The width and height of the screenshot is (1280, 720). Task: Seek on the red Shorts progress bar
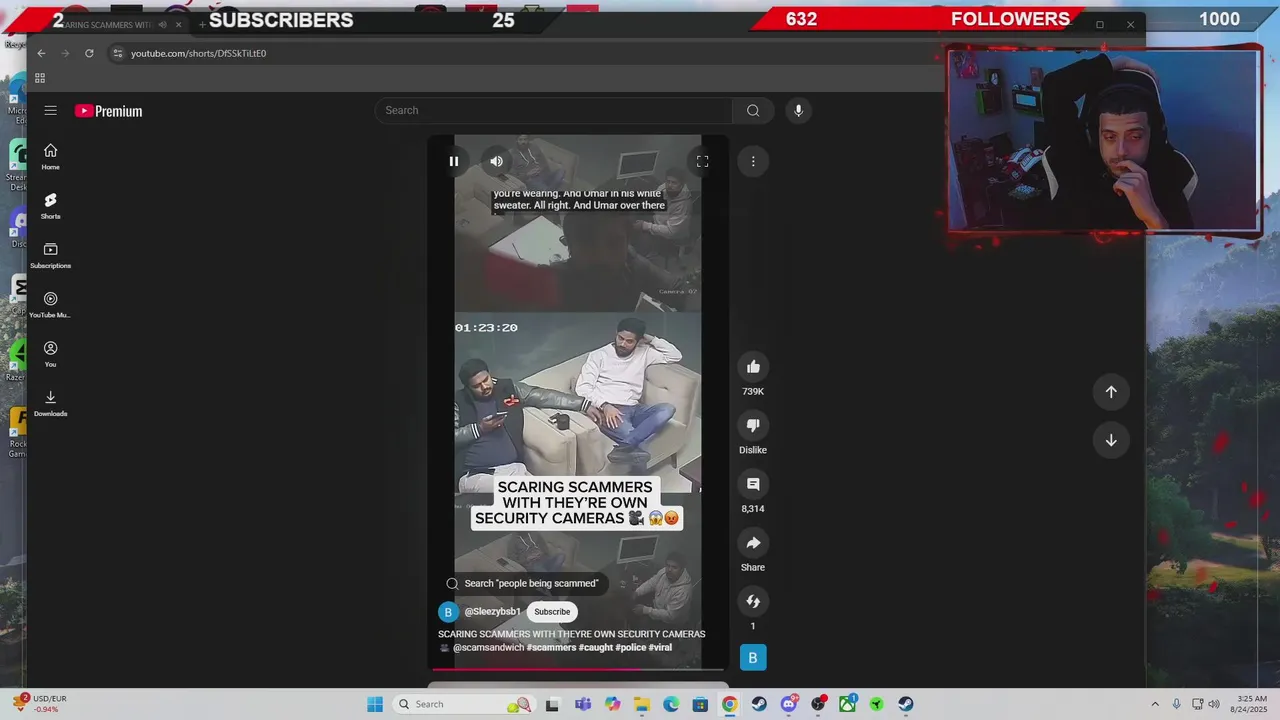click(x=578, y=669)
